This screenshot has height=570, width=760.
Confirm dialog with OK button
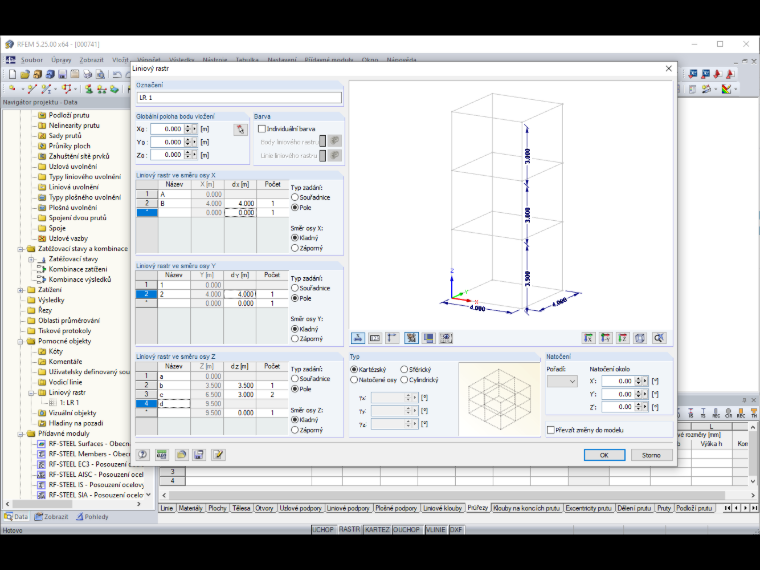604,455
